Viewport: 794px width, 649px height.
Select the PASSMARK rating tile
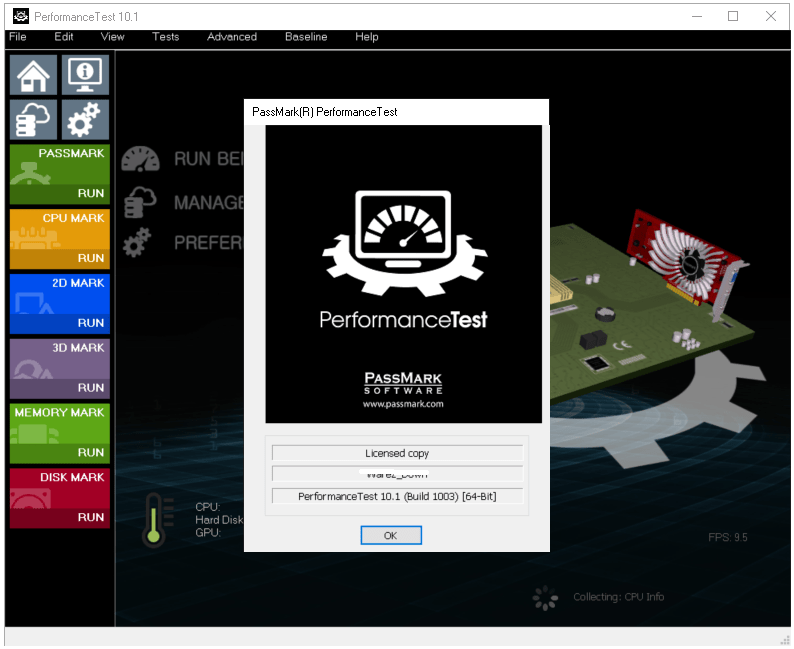click(60, 165)
